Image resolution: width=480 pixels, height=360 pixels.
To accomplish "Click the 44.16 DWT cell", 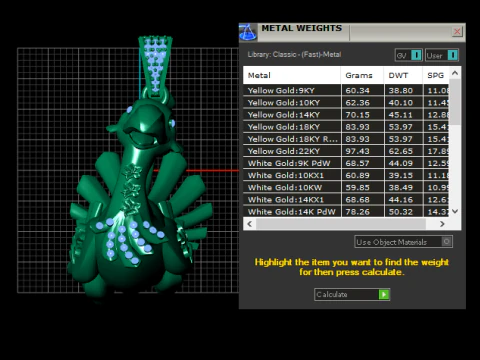I will pos(404,200).
